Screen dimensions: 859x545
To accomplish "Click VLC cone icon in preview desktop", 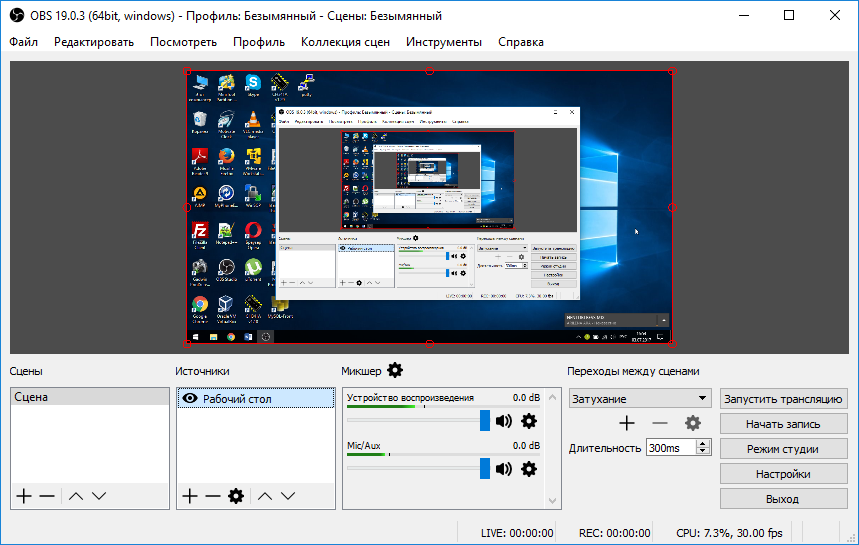I will pos(253,119).
